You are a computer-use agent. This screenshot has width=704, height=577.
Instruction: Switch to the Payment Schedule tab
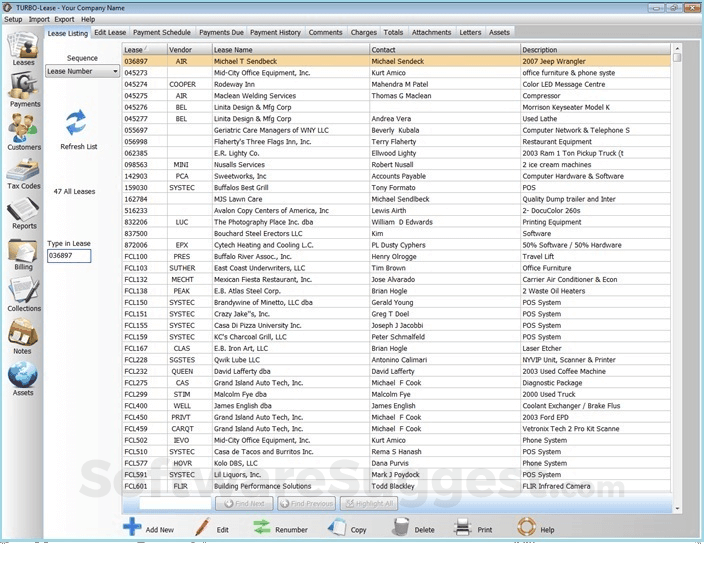pyautogui.click(x=162, y=33)
